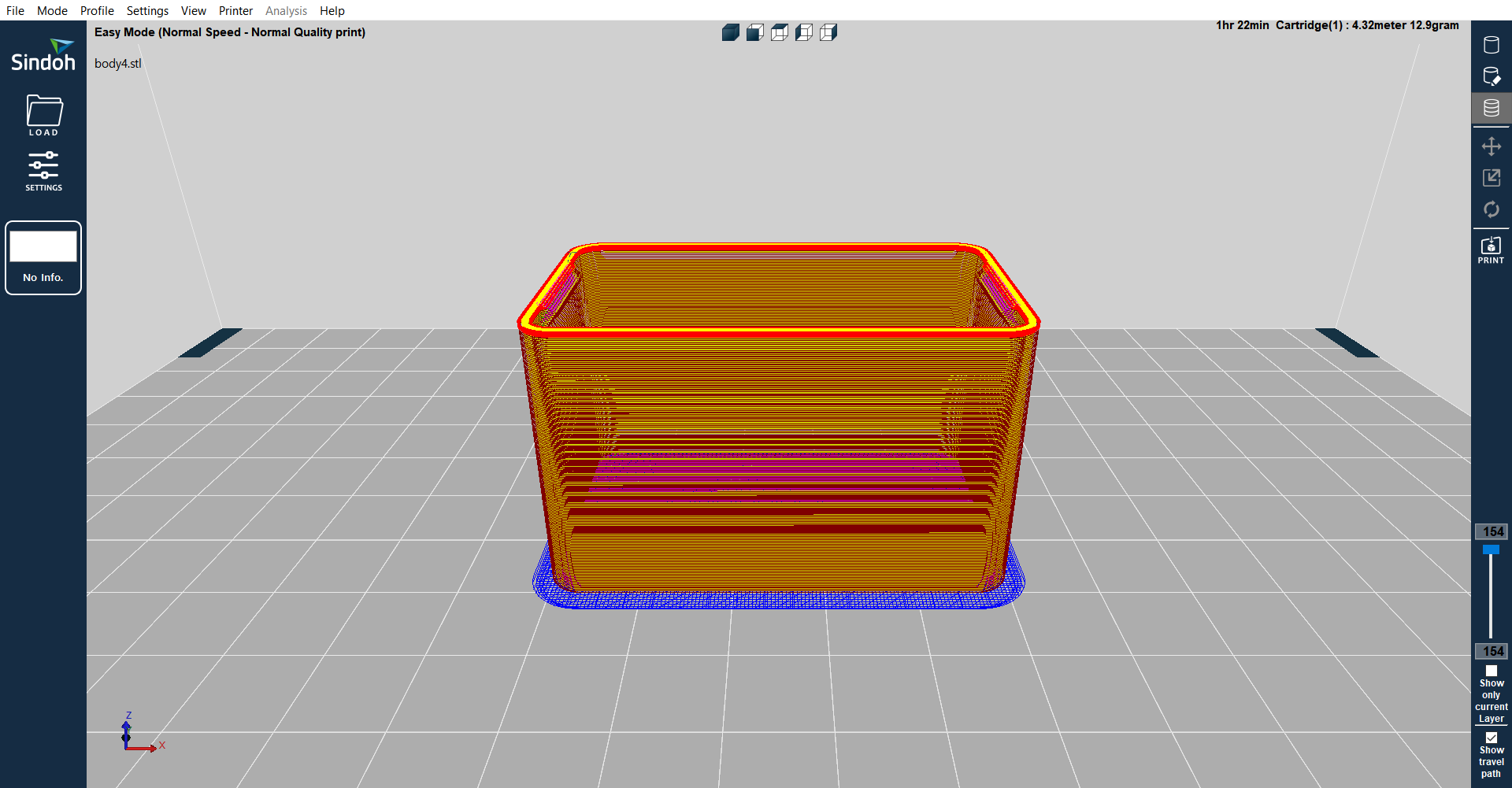Viewport: 1512px width, 788px height.
Task: Open the Mode menu
Action: [x=52, y=10]
